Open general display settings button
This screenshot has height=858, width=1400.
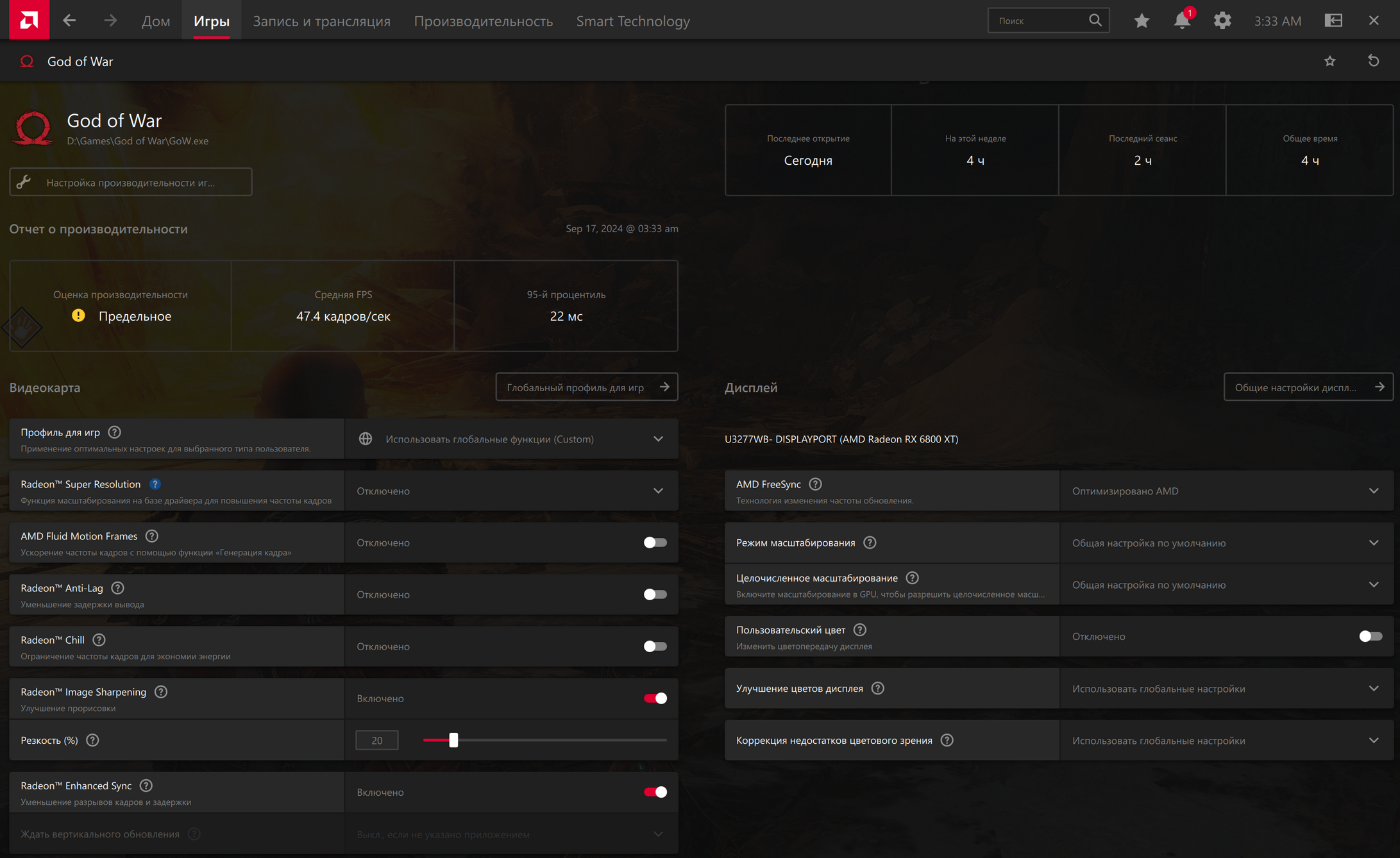(x=1308, y=387)
